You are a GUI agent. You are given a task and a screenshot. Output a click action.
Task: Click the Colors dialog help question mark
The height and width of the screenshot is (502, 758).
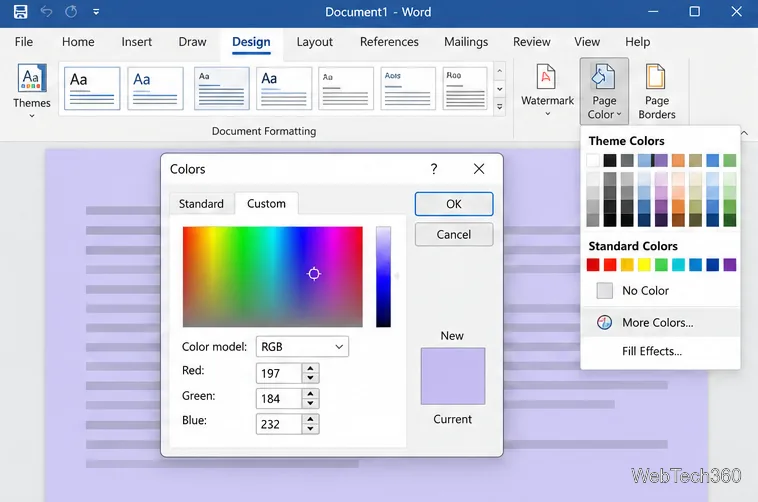(434, 169)
